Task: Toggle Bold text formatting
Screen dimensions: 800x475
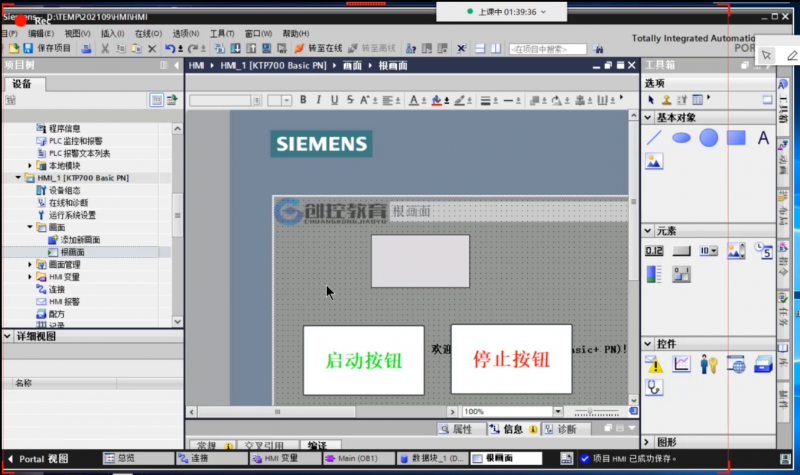Action: click(x=304, y=100)
